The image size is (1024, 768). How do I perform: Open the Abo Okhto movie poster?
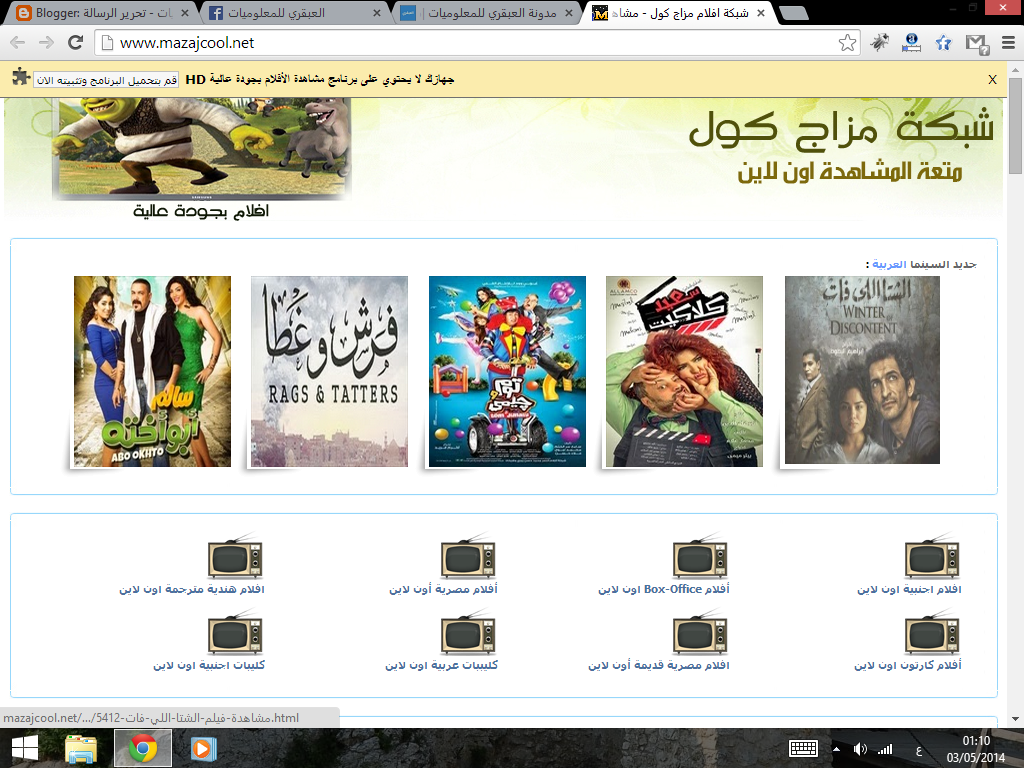point(152,371)
